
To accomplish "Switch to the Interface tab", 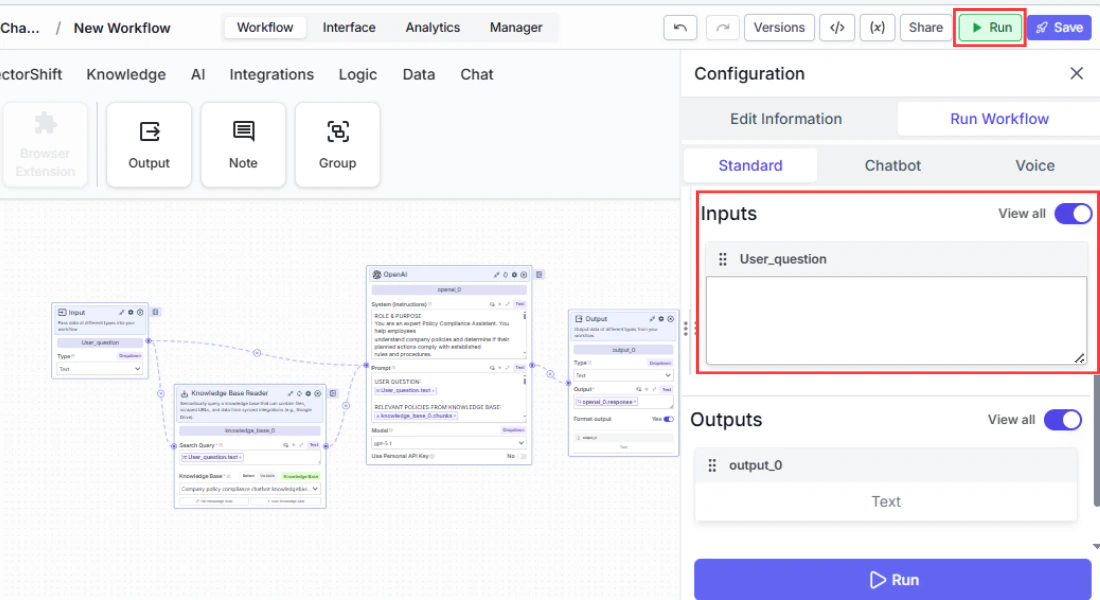I will coord(349,27).
